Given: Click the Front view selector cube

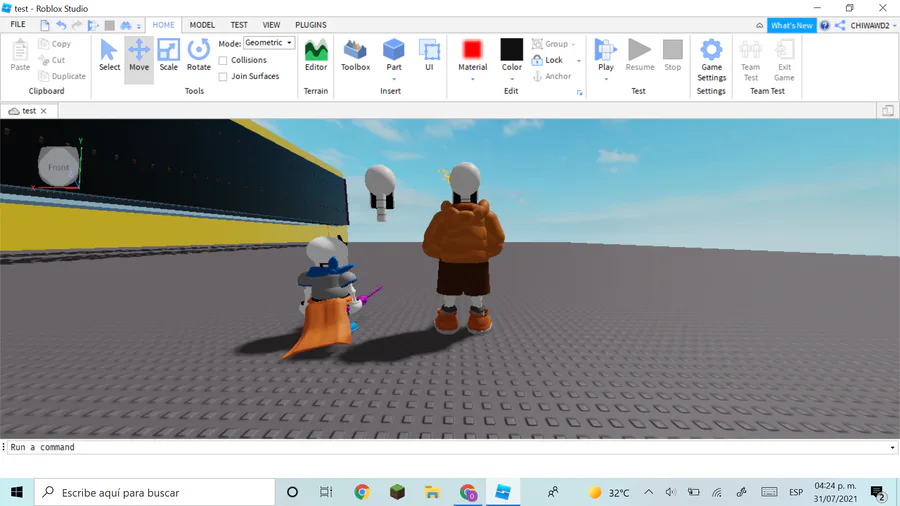Looking at the screenshot, I should pyautogui.click(x=58, y=166).
